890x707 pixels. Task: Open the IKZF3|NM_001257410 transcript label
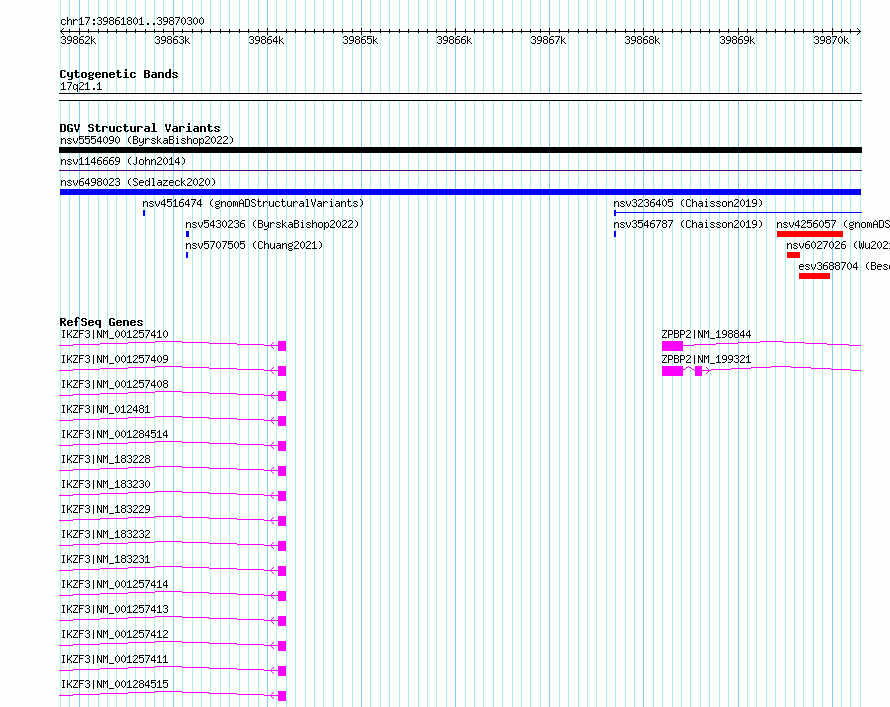(115, 334)
